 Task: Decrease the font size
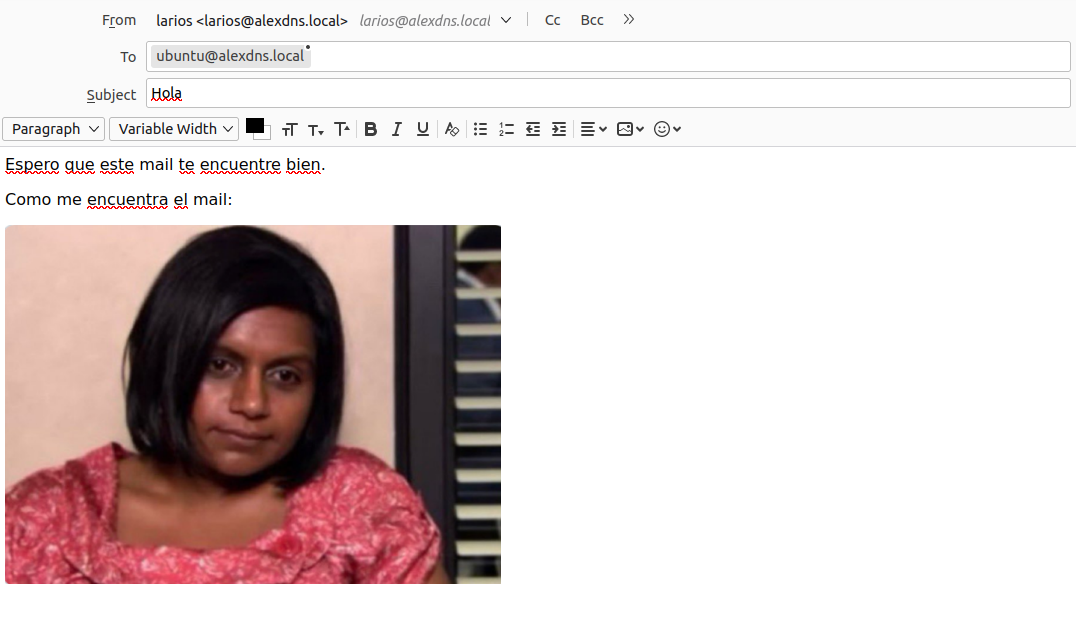pos(316,129)
